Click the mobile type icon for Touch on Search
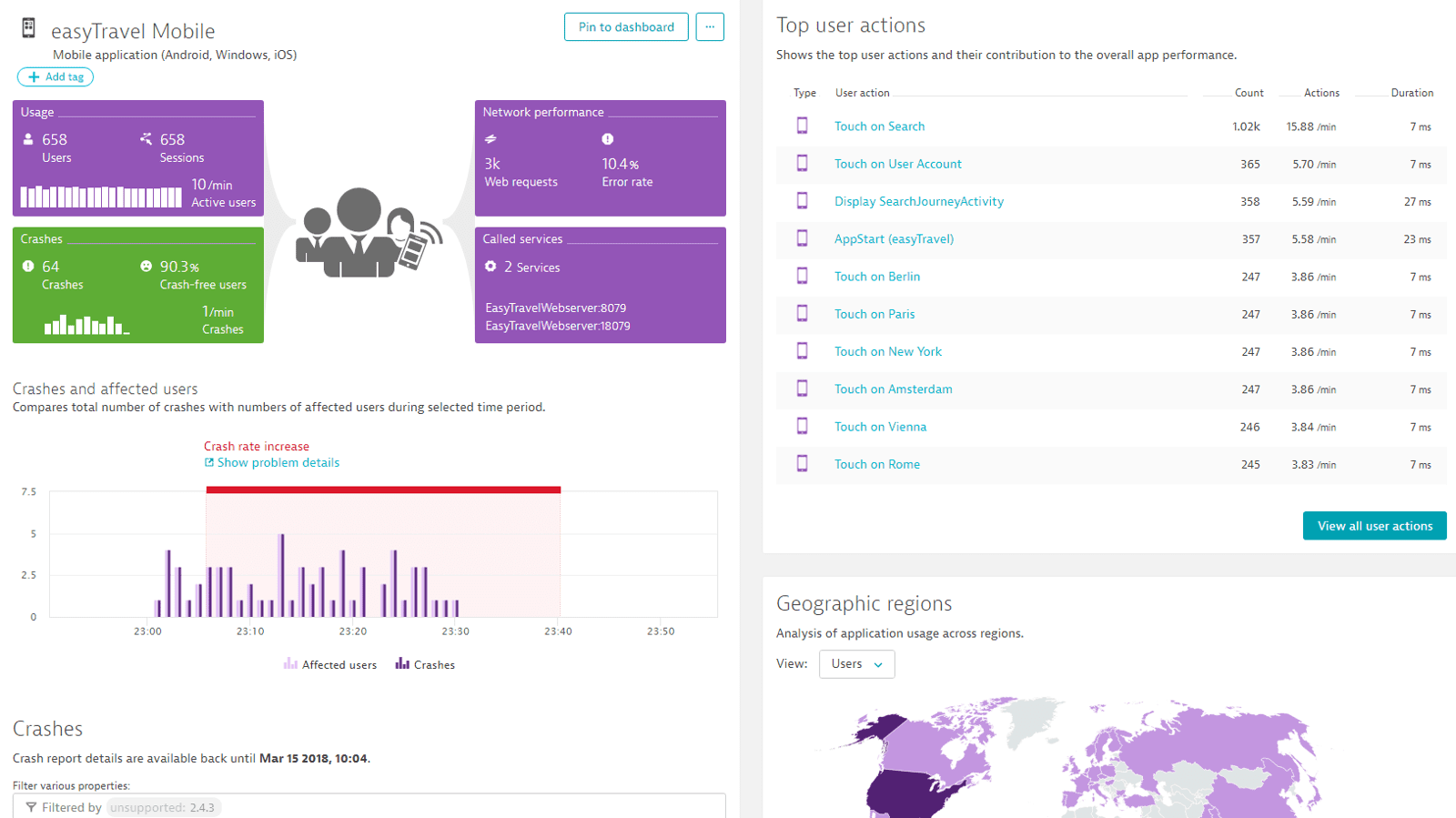This screenshot has width=1456, height=818. point(802,126)
